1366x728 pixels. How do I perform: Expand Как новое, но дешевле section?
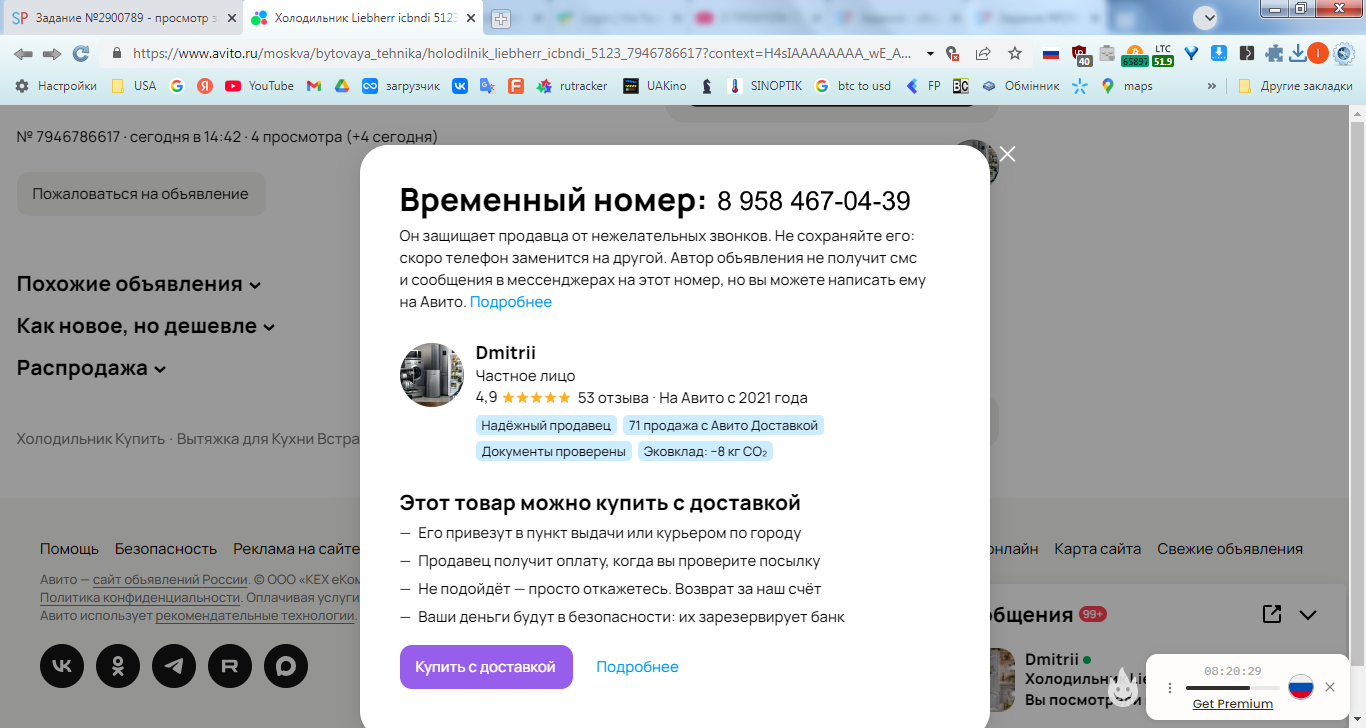point(146,326)
